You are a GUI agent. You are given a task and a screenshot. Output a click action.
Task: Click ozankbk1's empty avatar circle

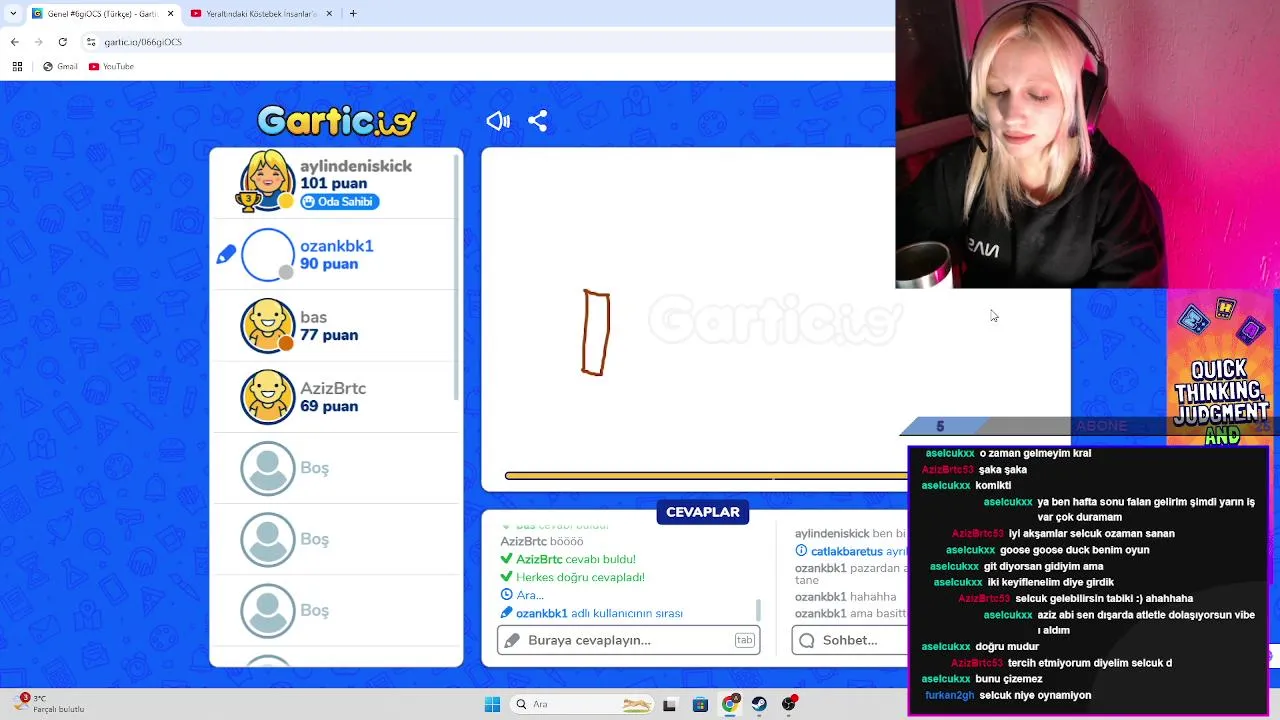268,255
